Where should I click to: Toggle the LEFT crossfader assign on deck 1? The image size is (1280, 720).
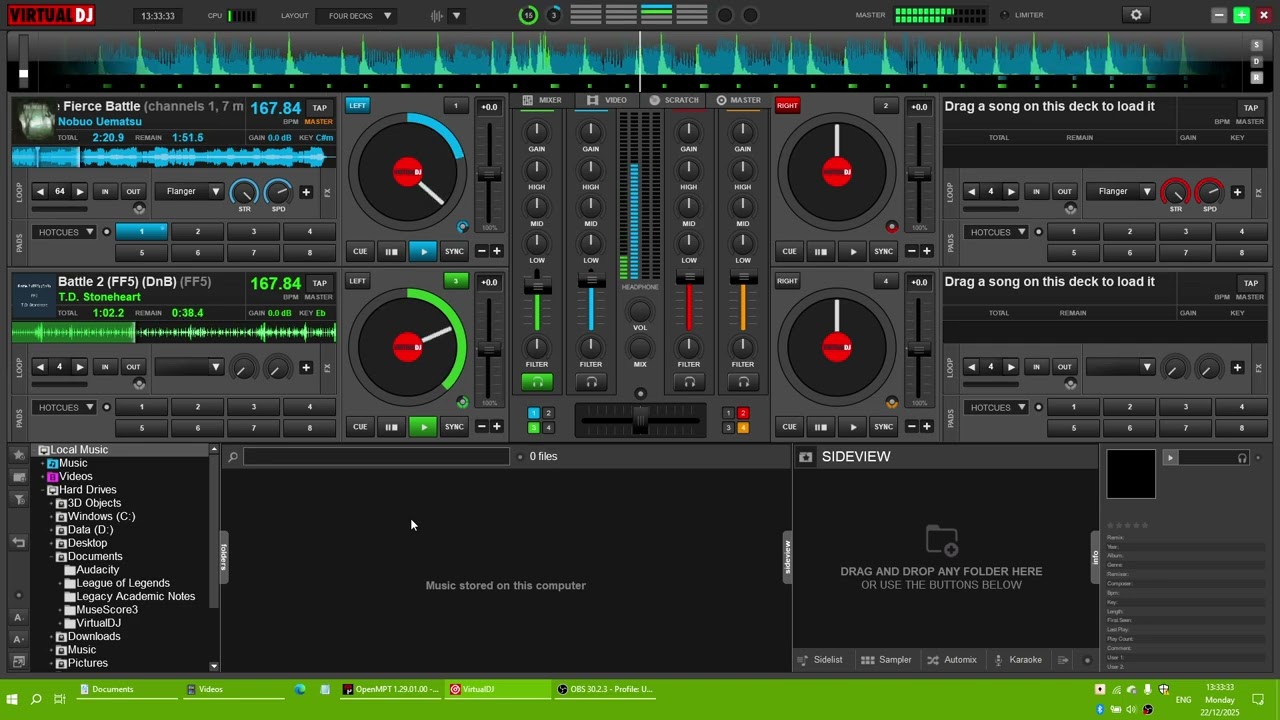click(x=357, y=105)
